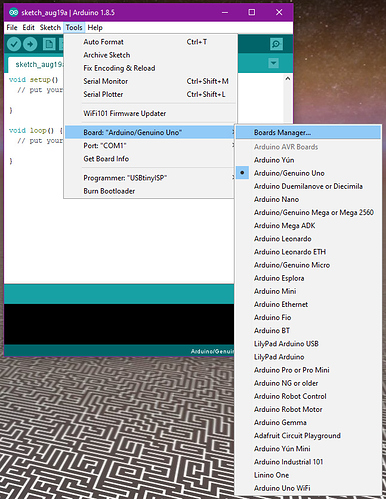Minimize the Arduino window
Viewport: 386px width, 499px height.
coord(225,13)
